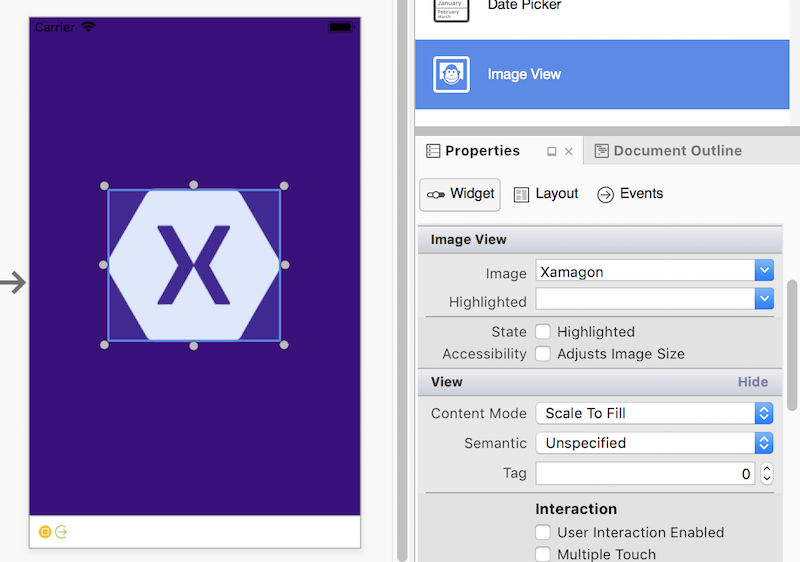
Task: Click the Layout tab icon
Action: pos(521,195)
